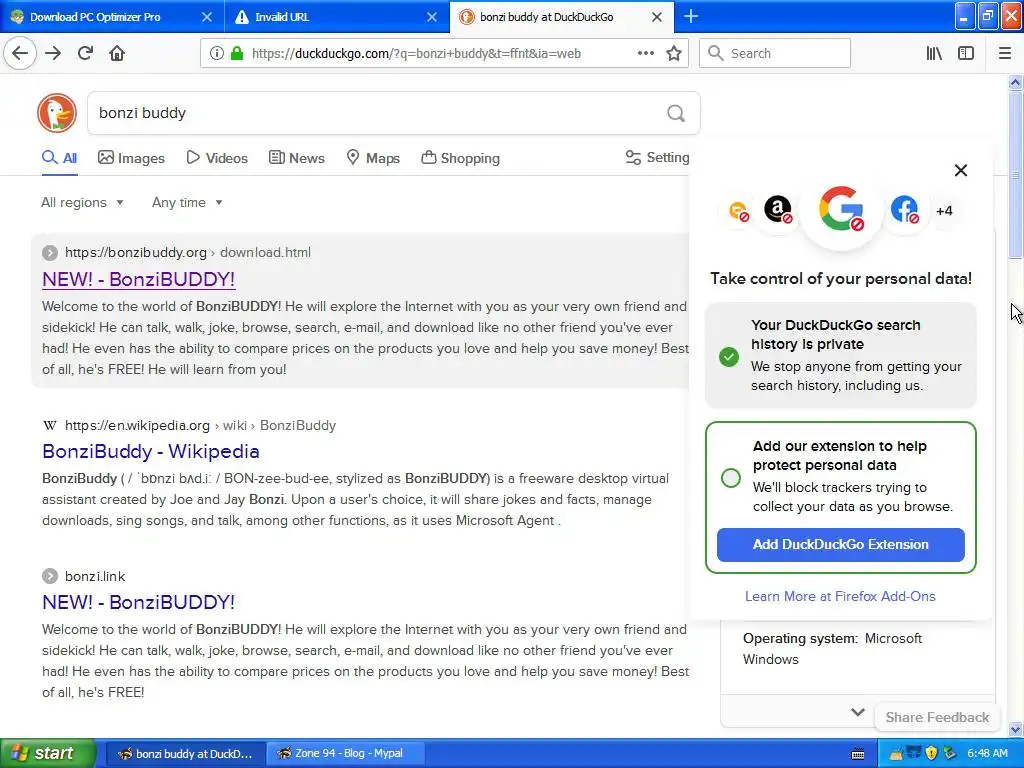Select the Maps search tab
Screen dimensions: 1024x768
click(x=373, y=158)
